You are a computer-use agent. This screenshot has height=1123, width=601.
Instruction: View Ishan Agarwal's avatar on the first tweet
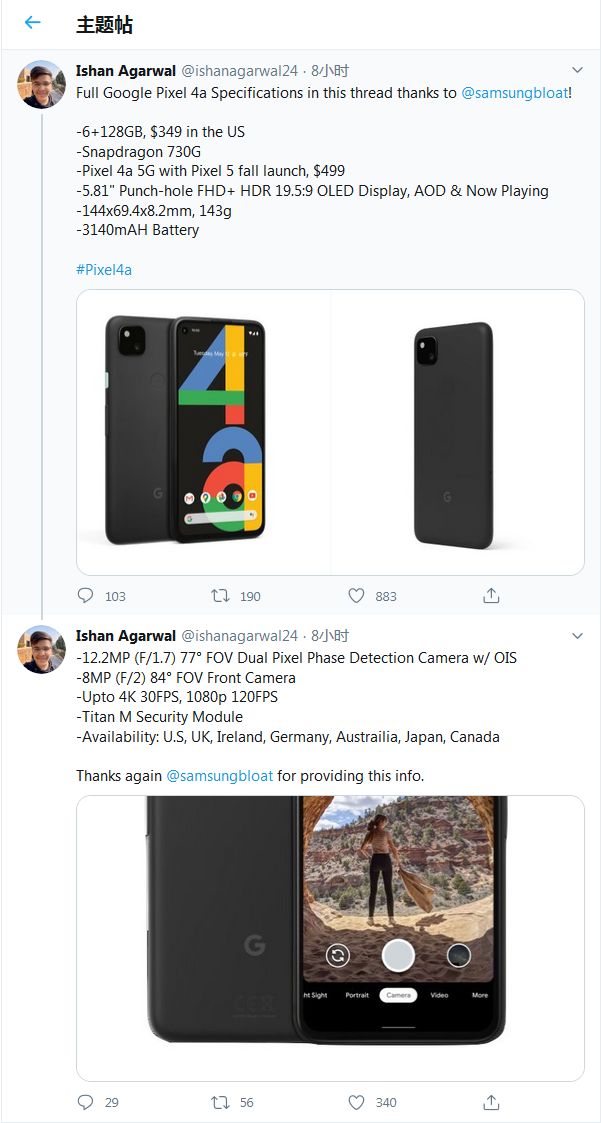(42, 85)
